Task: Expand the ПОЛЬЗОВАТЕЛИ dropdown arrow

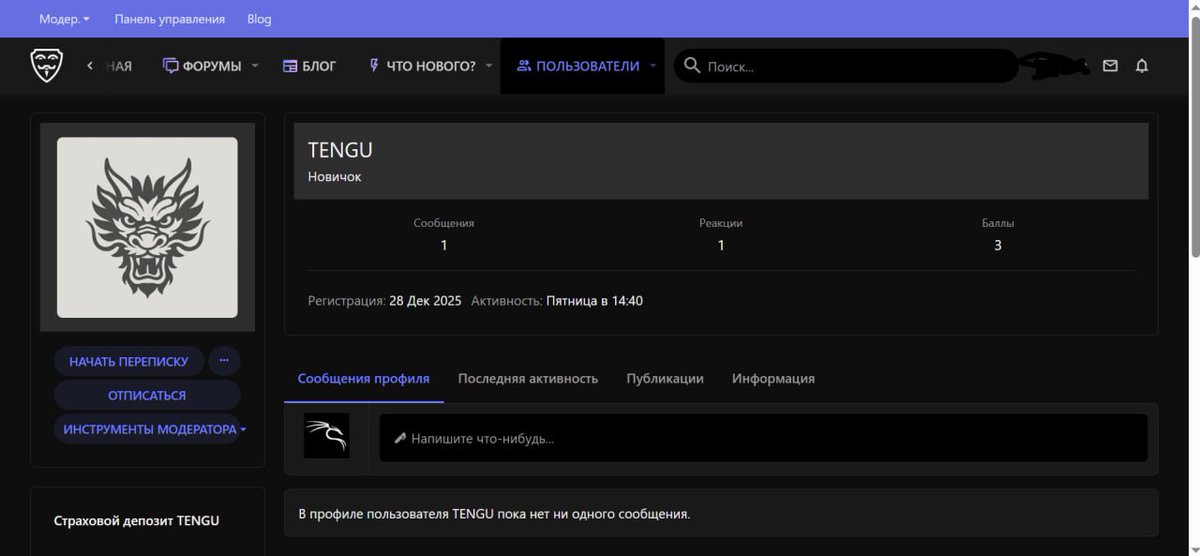Action: pyautogui.click(x=652, y=66)
